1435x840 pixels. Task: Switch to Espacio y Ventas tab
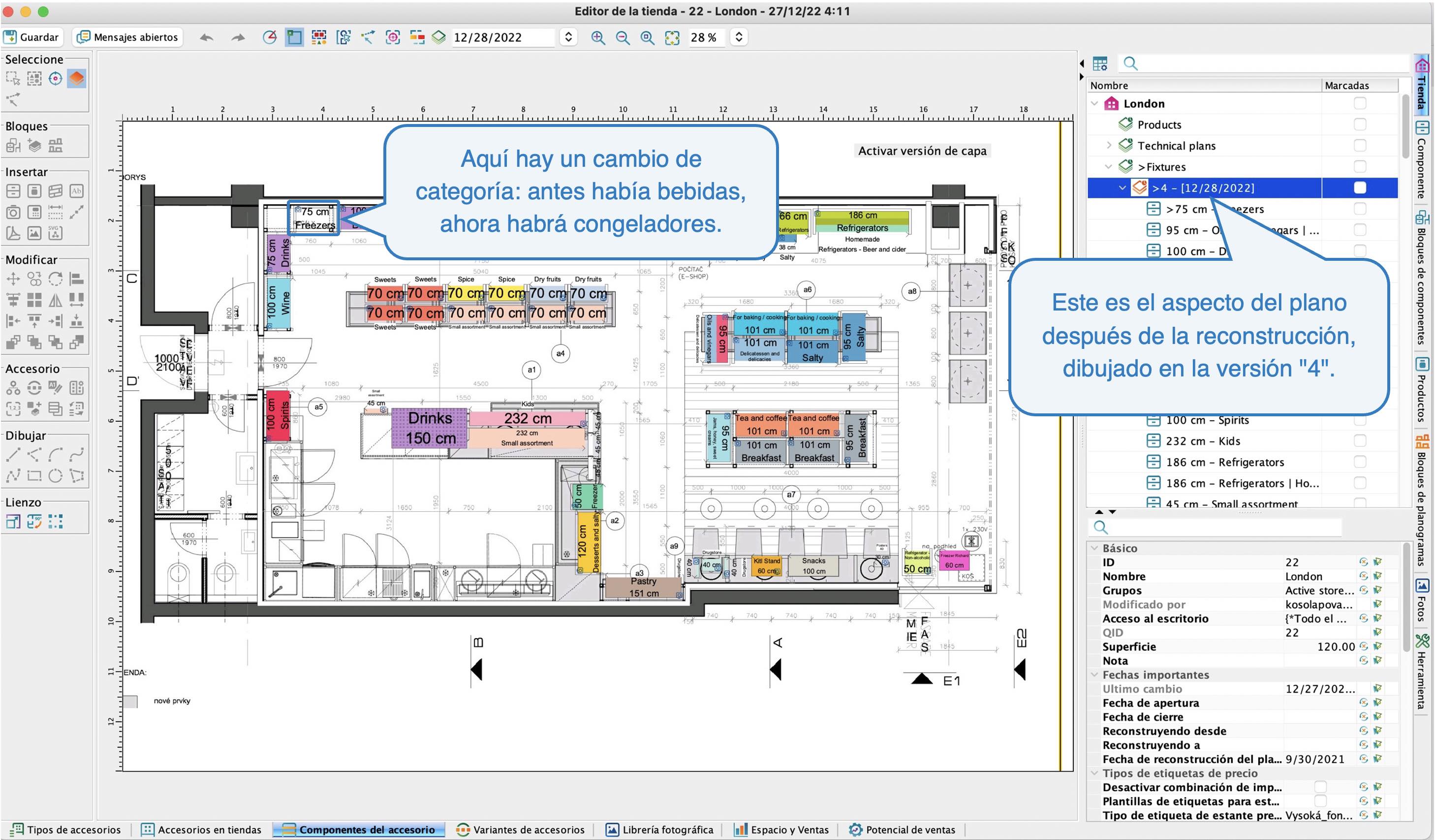(781, 830)
